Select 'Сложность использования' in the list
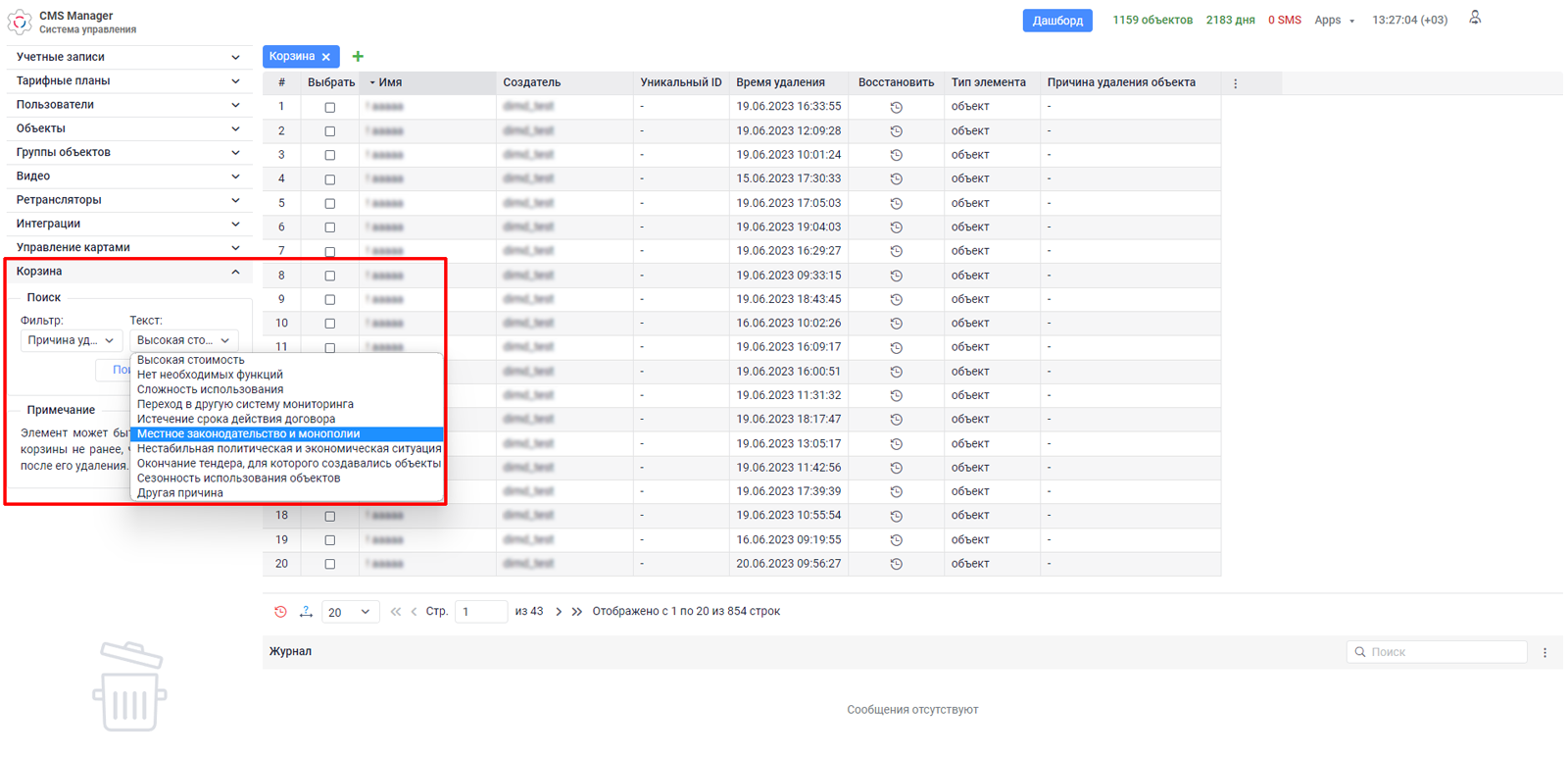 [210, 389]
